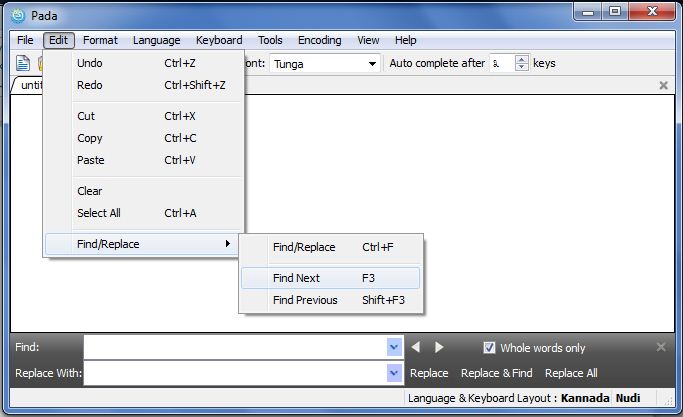Maximize the Pada window

click(615, 11)
